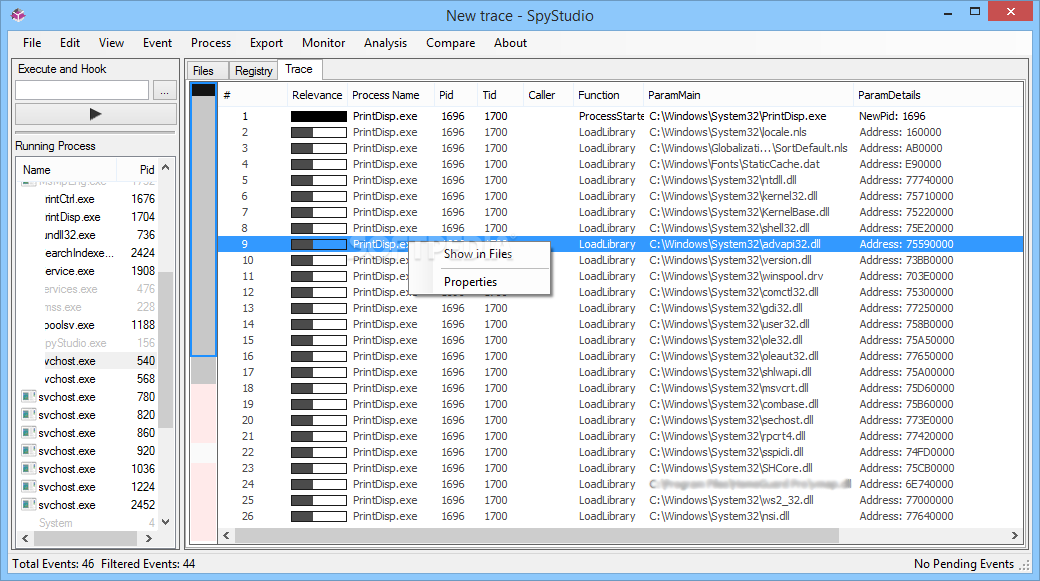The height and width of the screenshot is (581, 1040).
Task: Open the View menu
Action: click(111, 42)
